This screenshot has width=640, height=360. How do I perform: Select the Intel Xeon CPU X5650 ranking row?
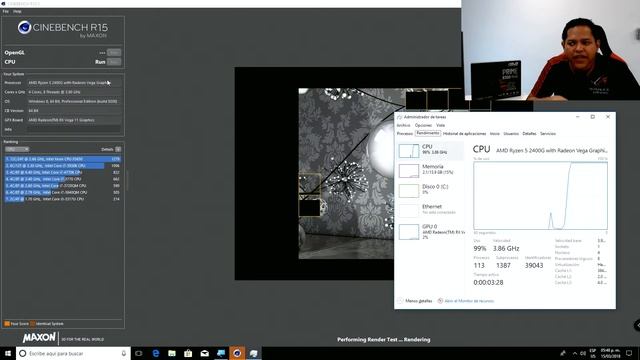tap(63, 159)
